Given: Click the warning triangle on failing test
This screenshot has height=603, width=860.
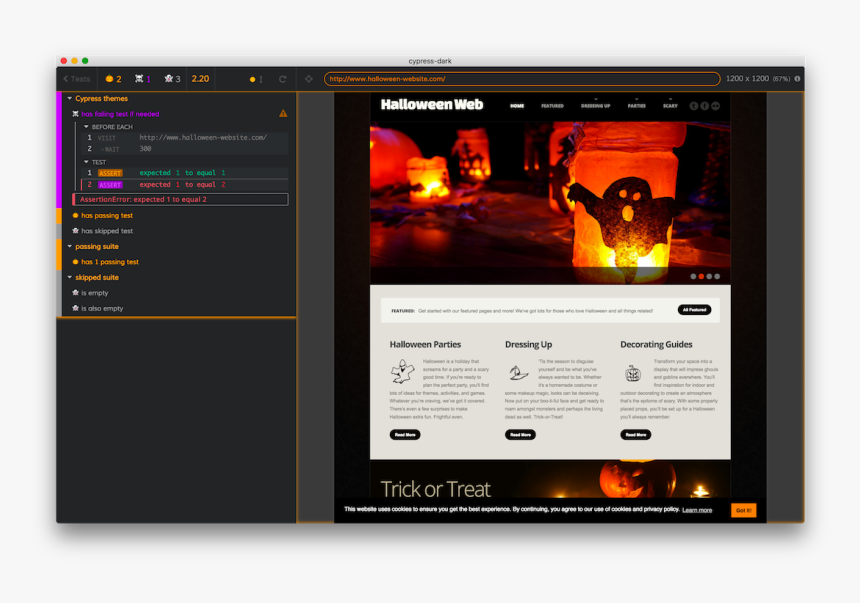Looking at the screenshot, I should pyautogui.click(x=283, y=114).
